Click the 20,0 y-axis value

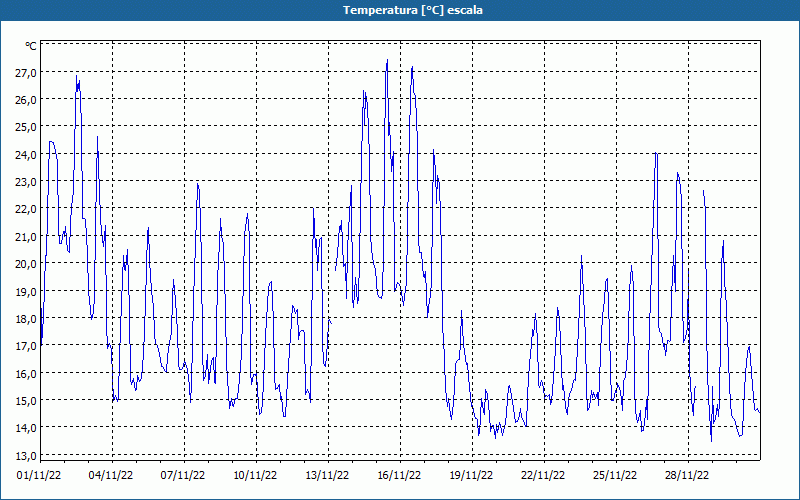[26, 264]
